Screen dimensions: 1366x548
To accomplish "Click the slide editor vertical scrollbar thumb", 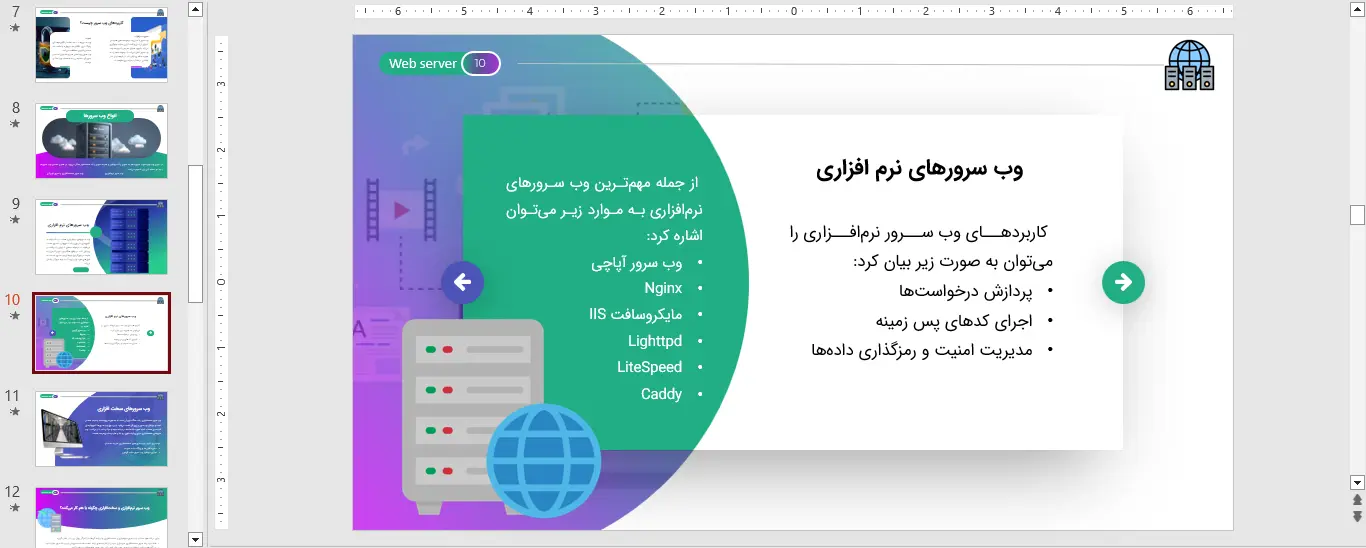I will [x=1357, y=214].
